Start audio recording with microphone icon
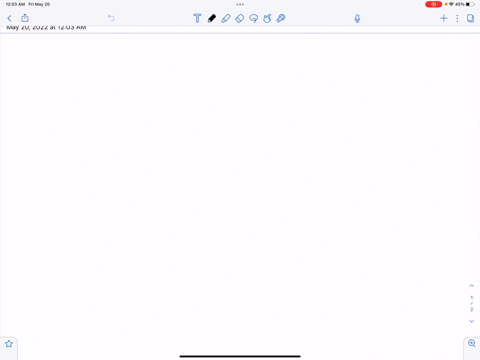The width and height of the screenshot is (480, 360). [x=357, y=18]
